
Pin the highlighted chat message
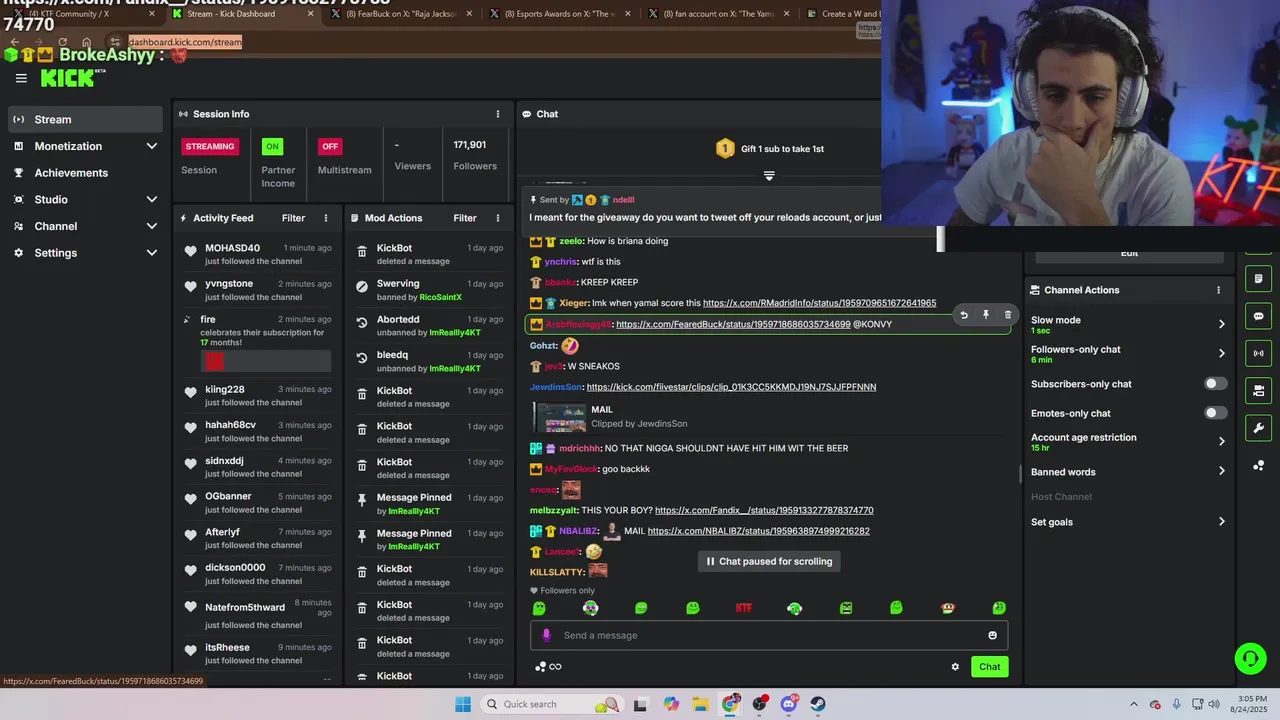click(986, 315)
